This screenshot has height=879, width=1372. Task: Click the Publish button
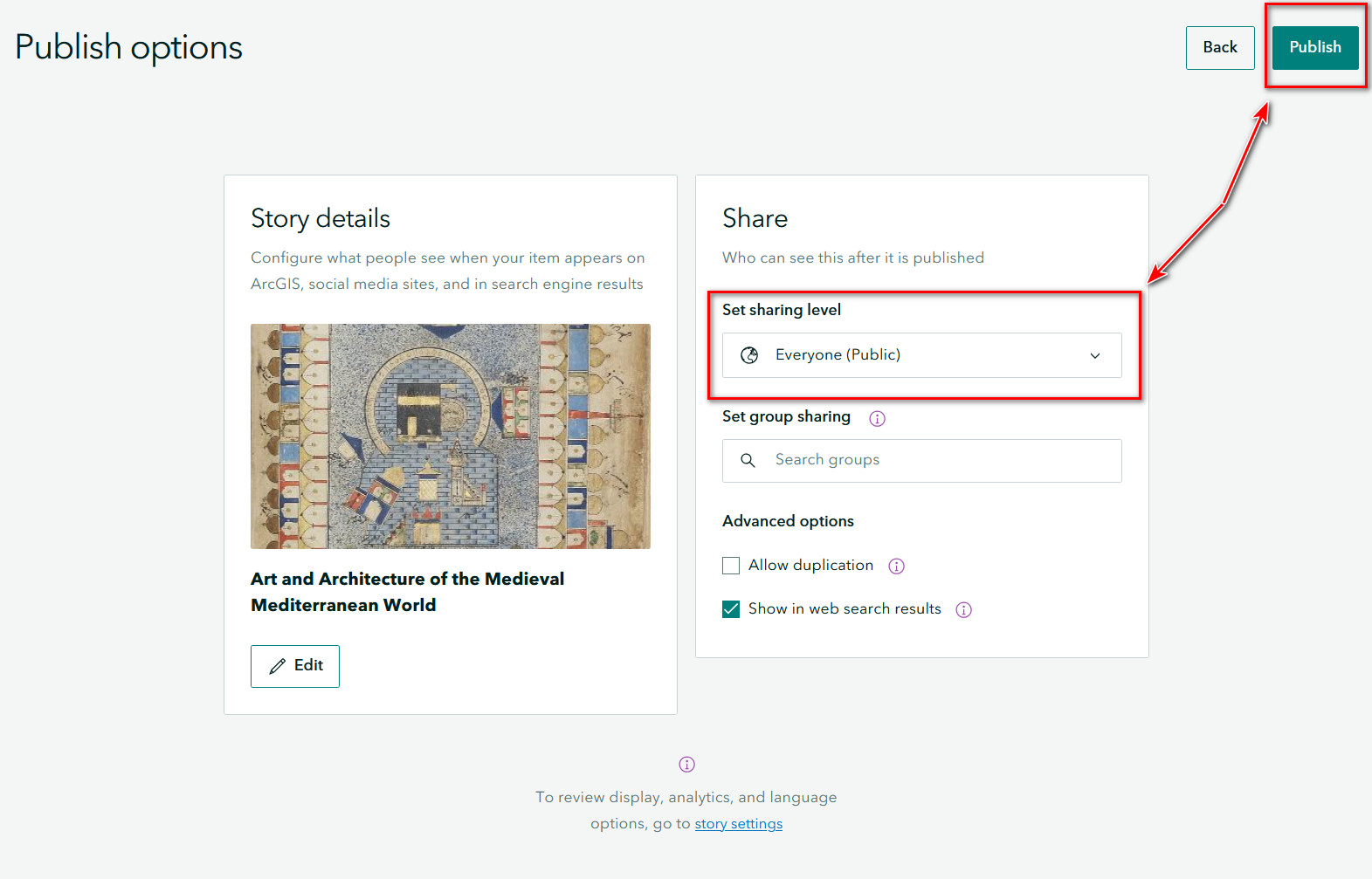tap(1315, 47)
